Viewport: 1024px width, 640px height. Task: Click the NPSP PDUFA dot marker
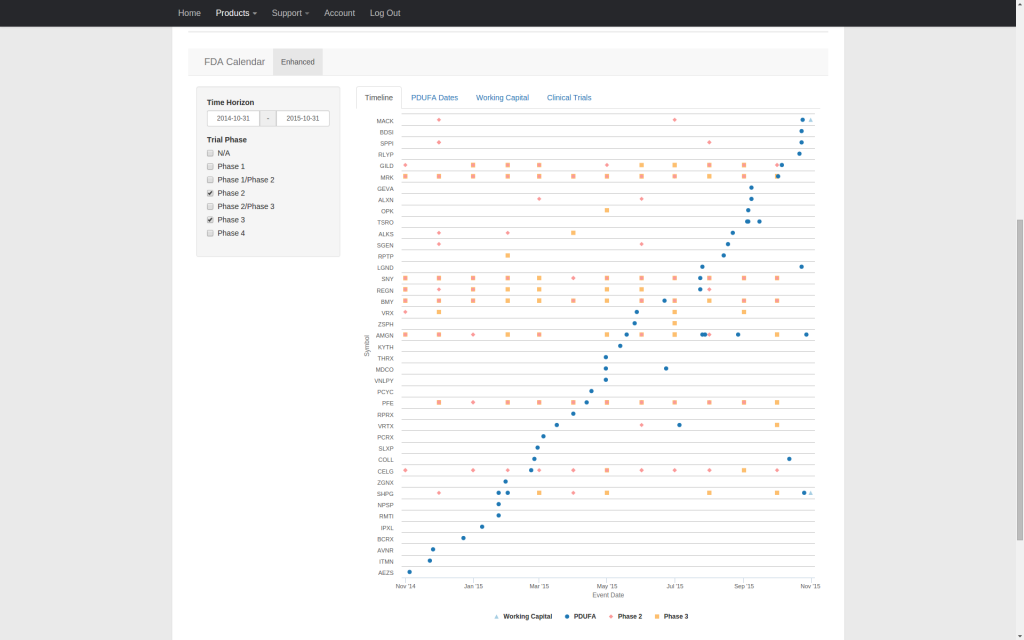pyautogui.click(x=499, y=504)
